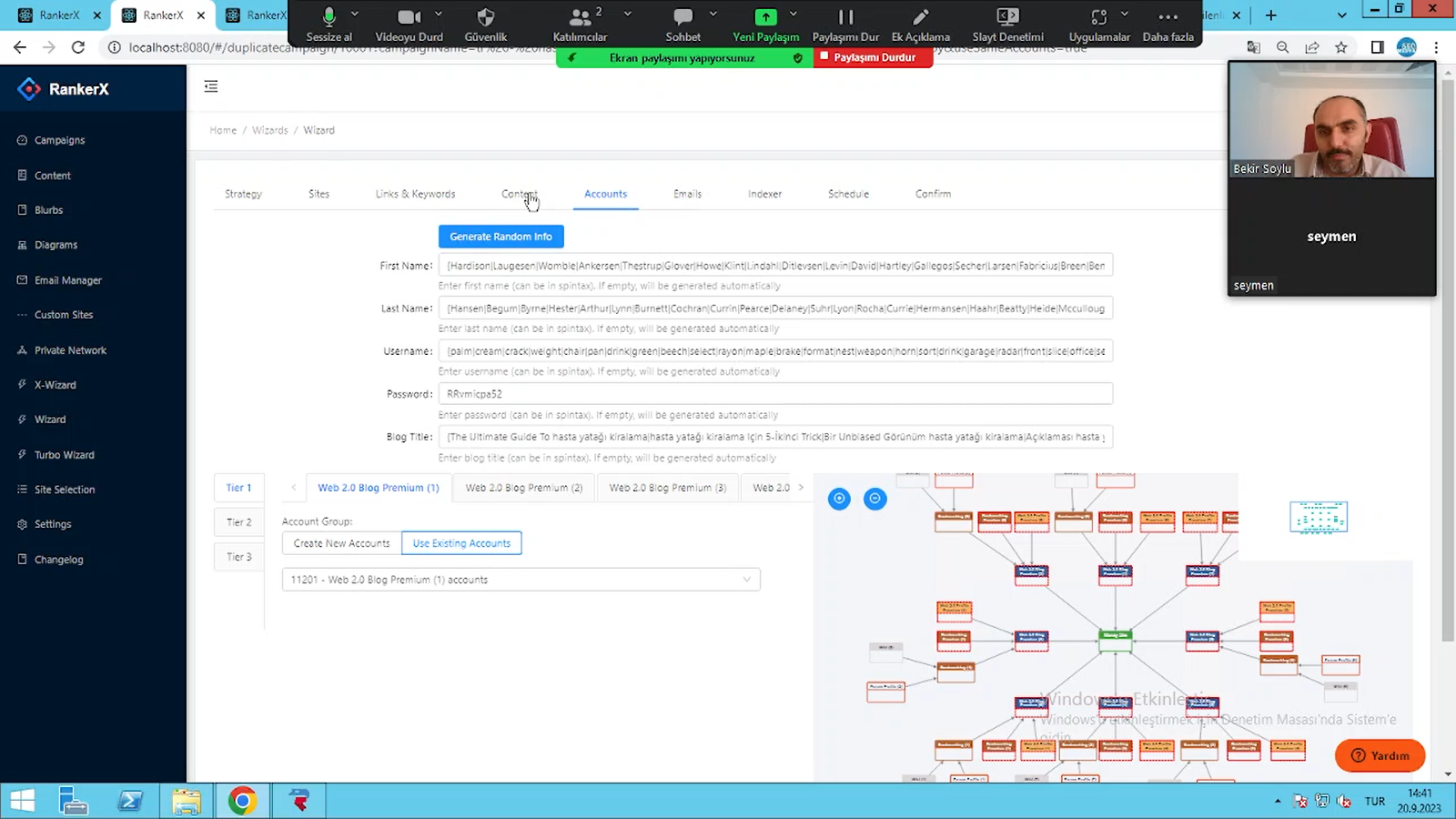Focus the First Name input field

point(775,266)
